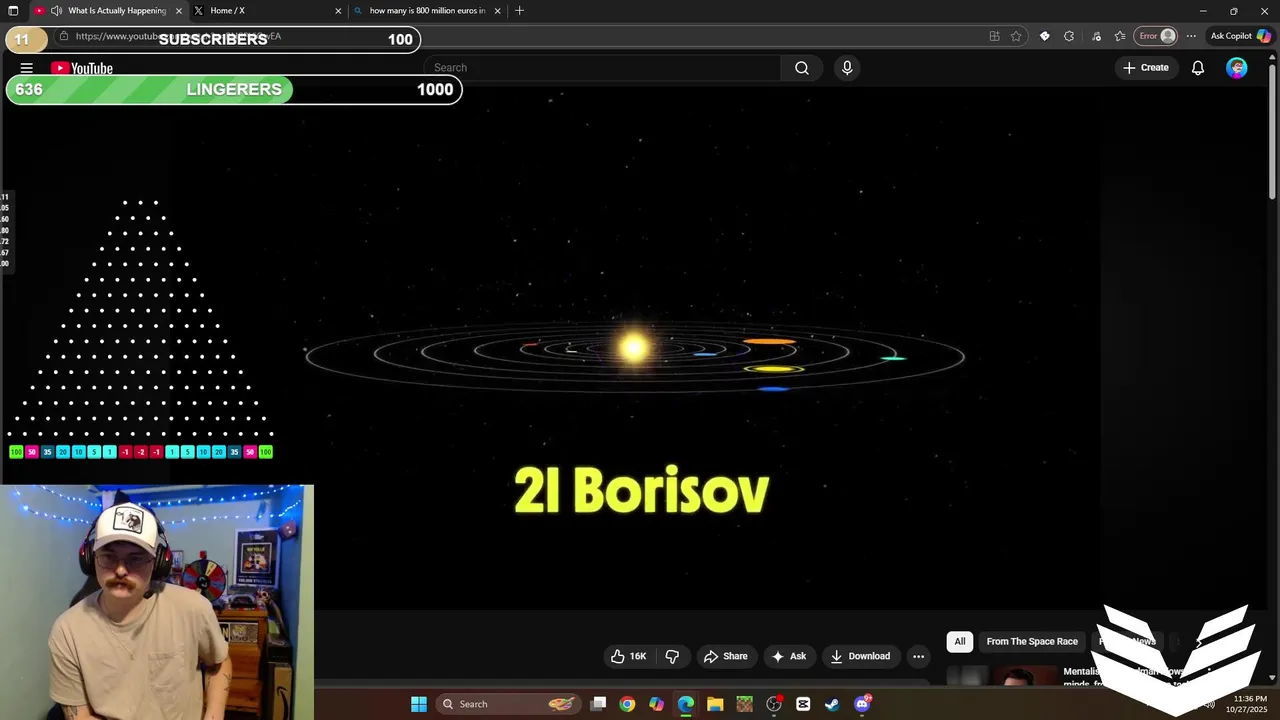This screenshot has height=720, width=1280.
Task: Open the YouTube account avatar menu
Action: [x=1237, y=68]
